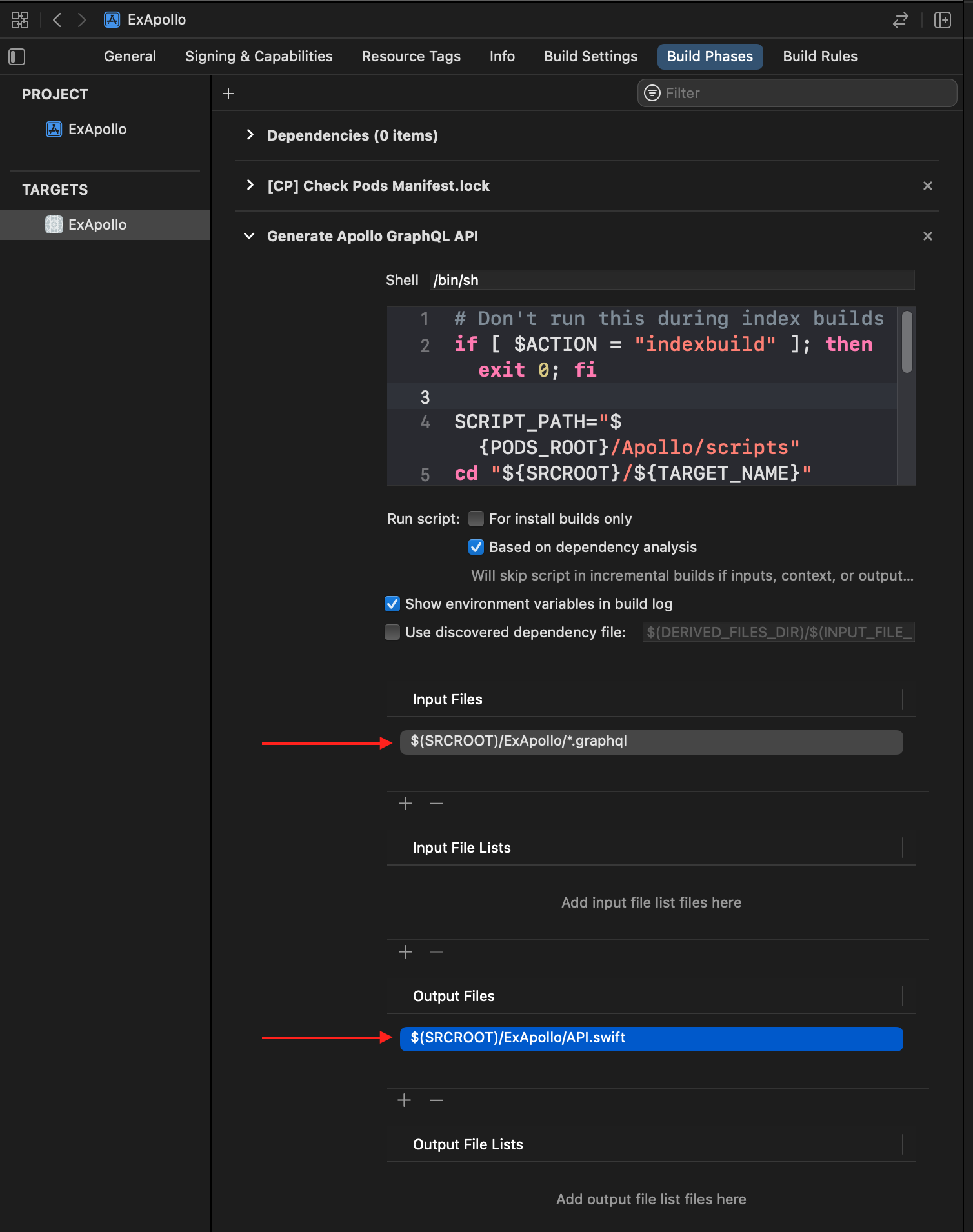The height and width of the screenshot is (1232, 973).
Task: Select the *.graphql input file entry
Action: pyautogui.click(x=651, y=742)
